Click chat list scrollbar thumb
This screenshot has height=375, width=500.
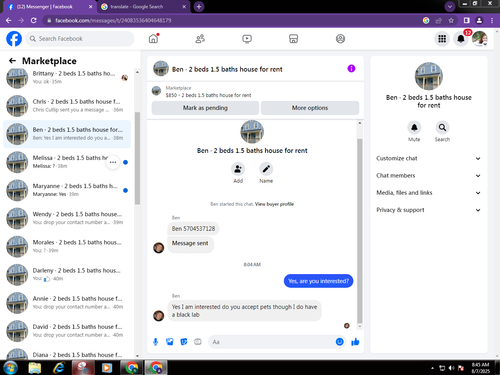click(x=137, y=158)
